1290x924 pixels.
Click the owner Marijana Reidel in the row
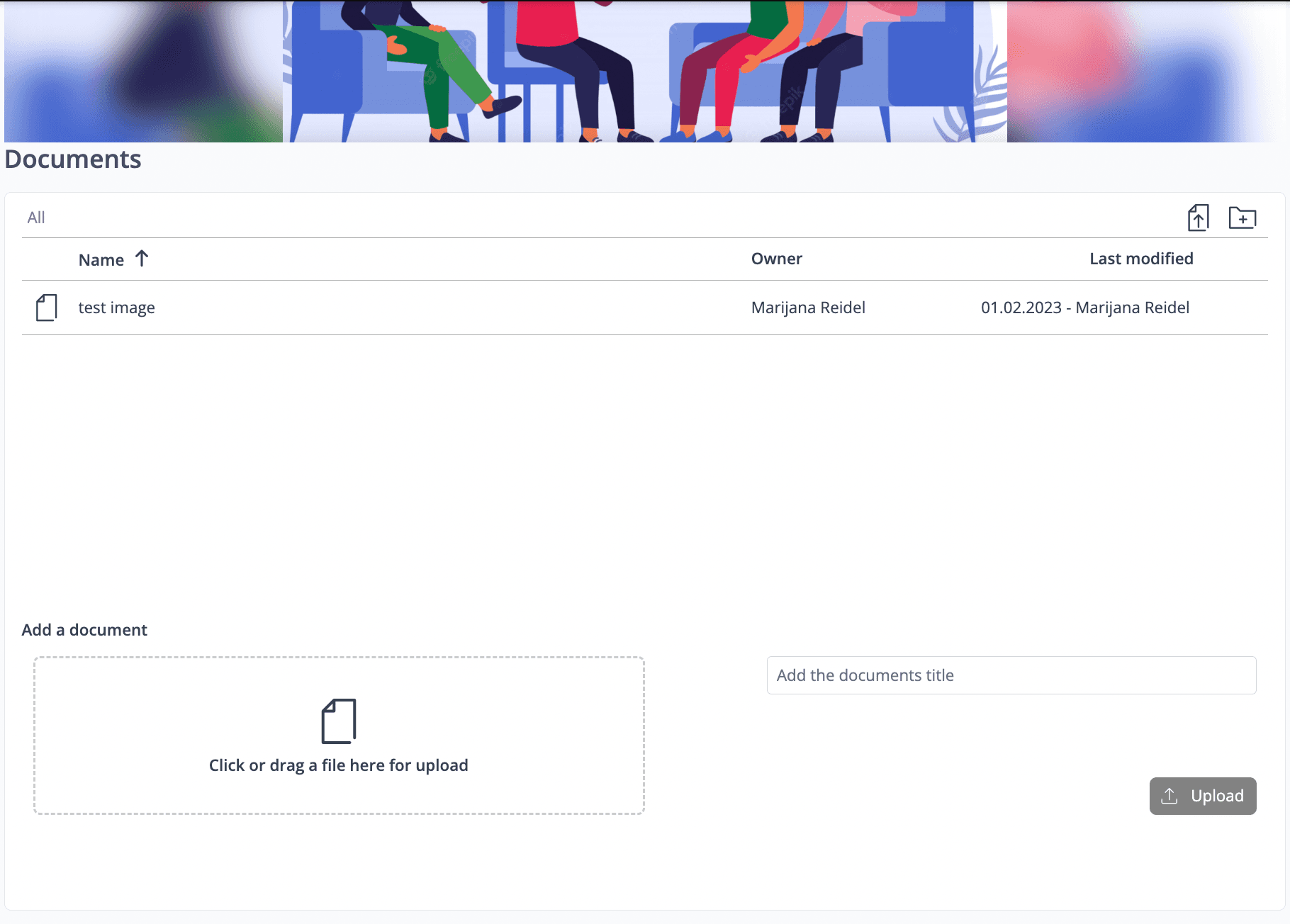(808, 308)
